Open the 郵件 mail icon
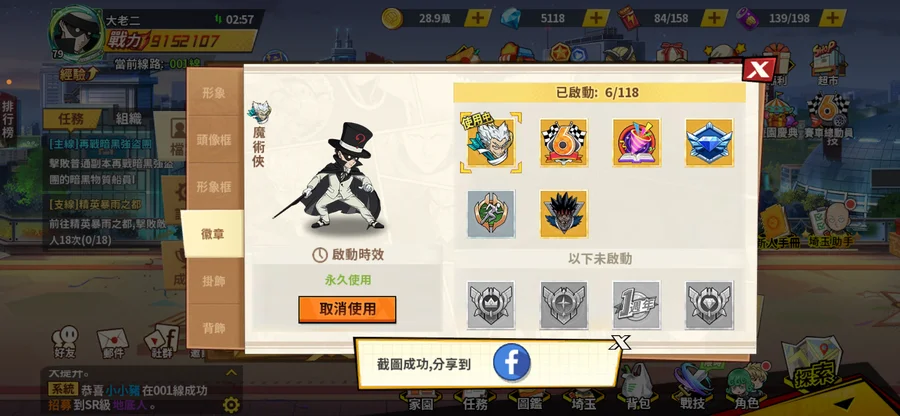This screenshot has width=900, height=416. coord(113,343)
